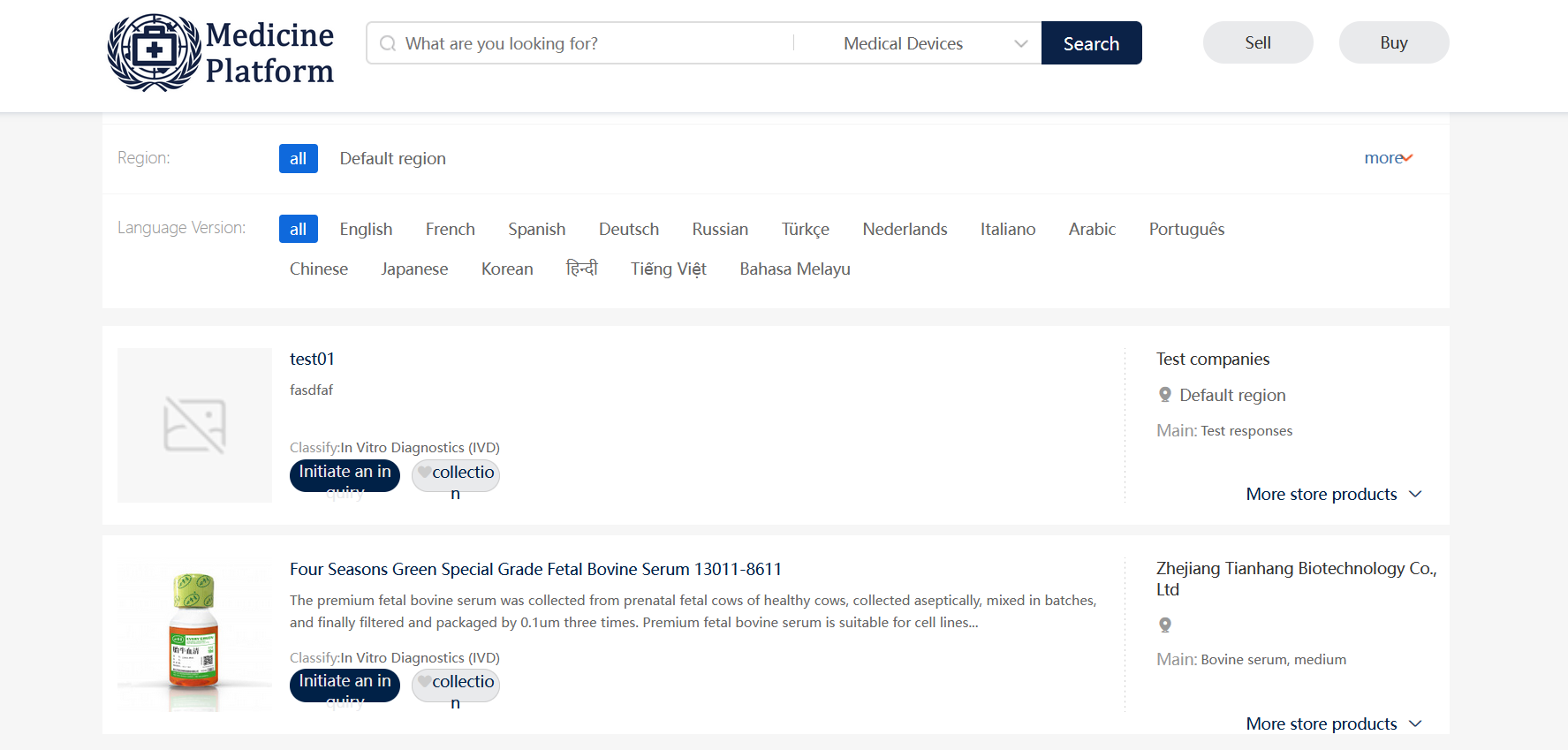
Task: Click the magnifier icon in search box
Action: tap(388, 43)
